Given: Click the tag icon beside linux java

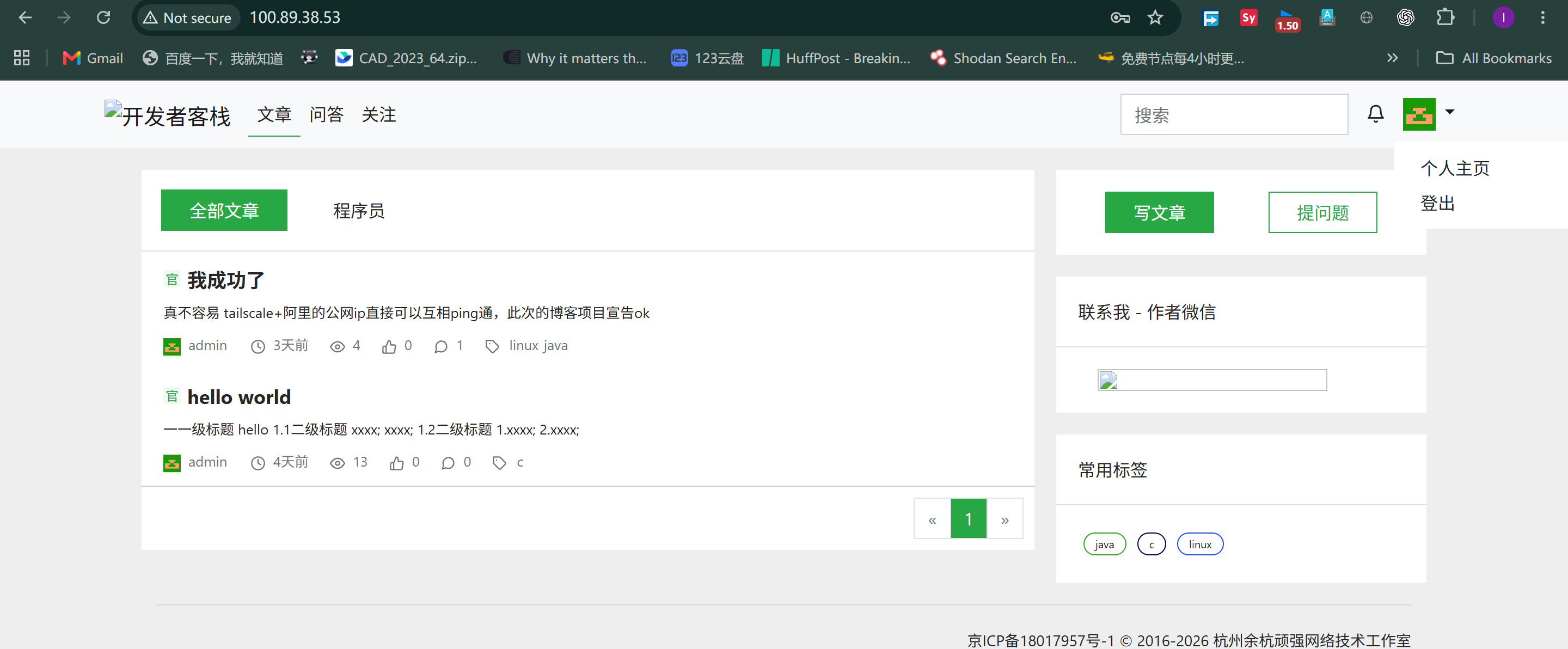Looking at the screenshot, I should point(492,346).
